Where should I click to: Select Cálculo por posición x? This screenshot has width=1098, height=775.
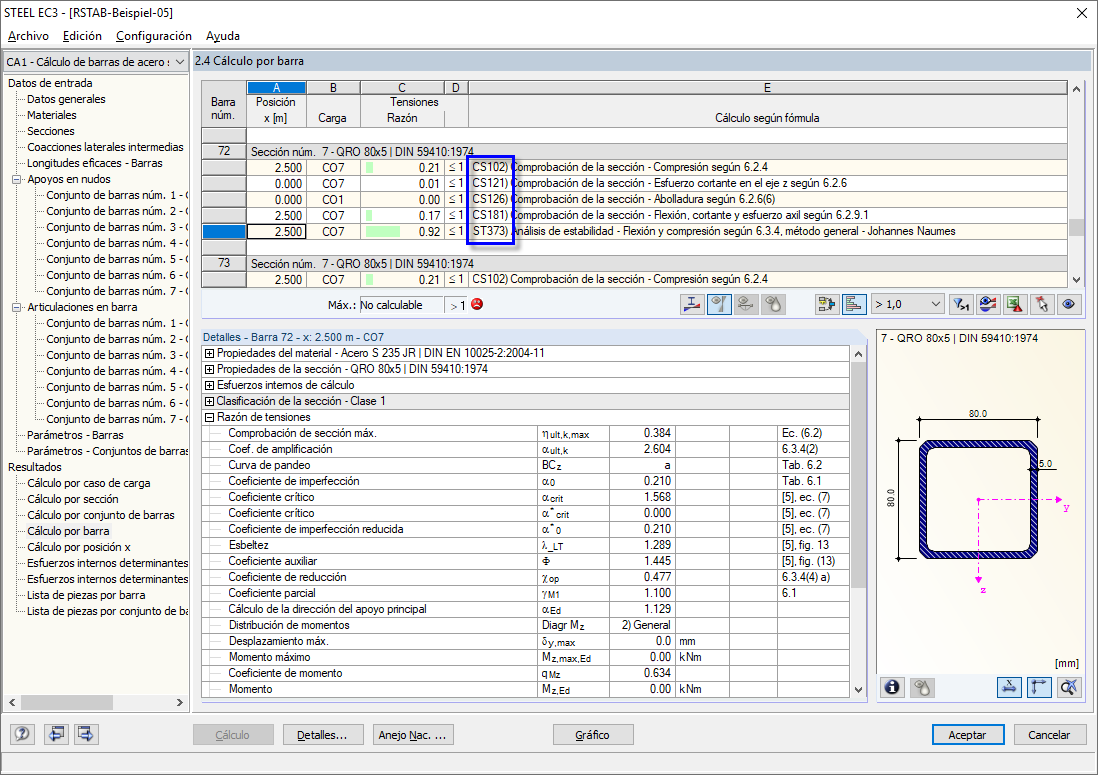[78, 547]
